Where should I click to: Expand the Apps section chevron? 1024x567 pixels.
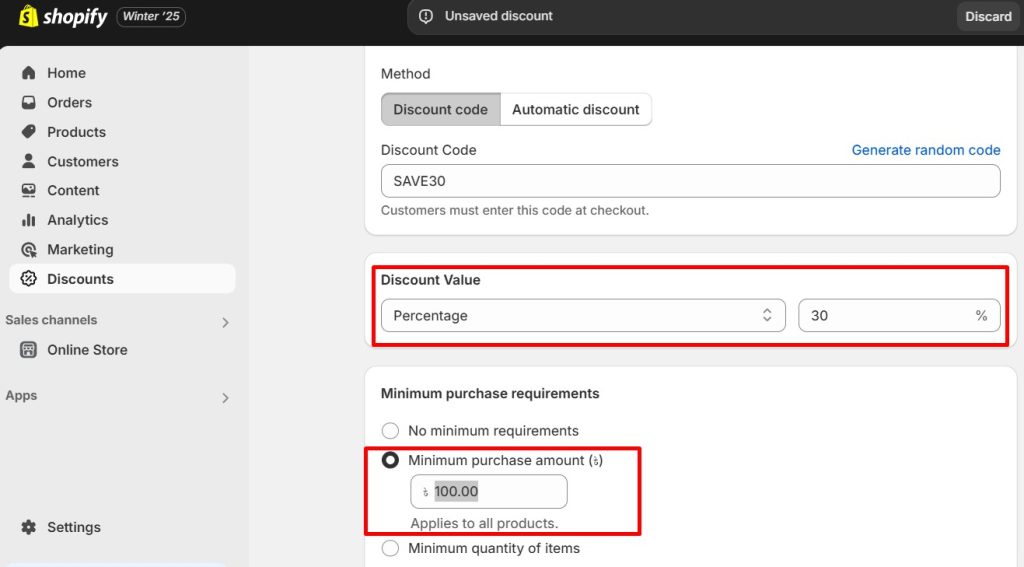[225, 398]
